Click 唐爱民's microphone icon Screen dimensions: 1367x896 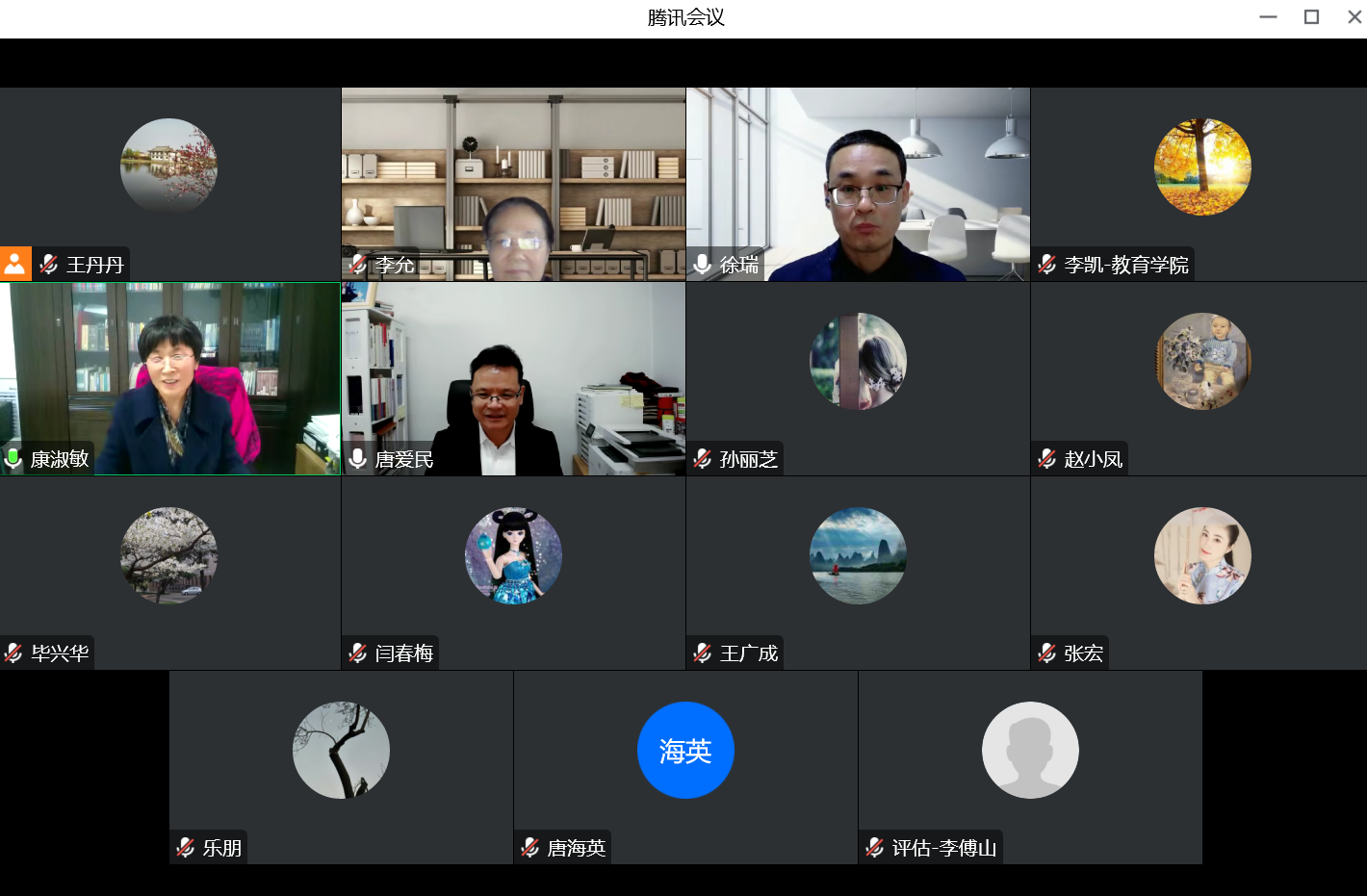pyautogui.click(x=358, y=459)
